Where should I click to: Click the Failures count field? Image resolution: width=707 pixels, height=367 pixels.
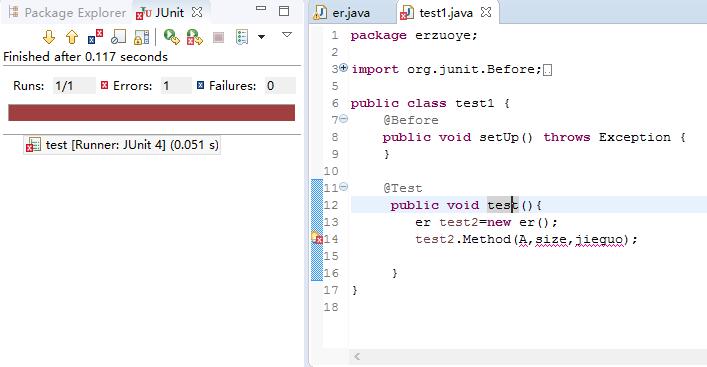[x=280, y=86]
